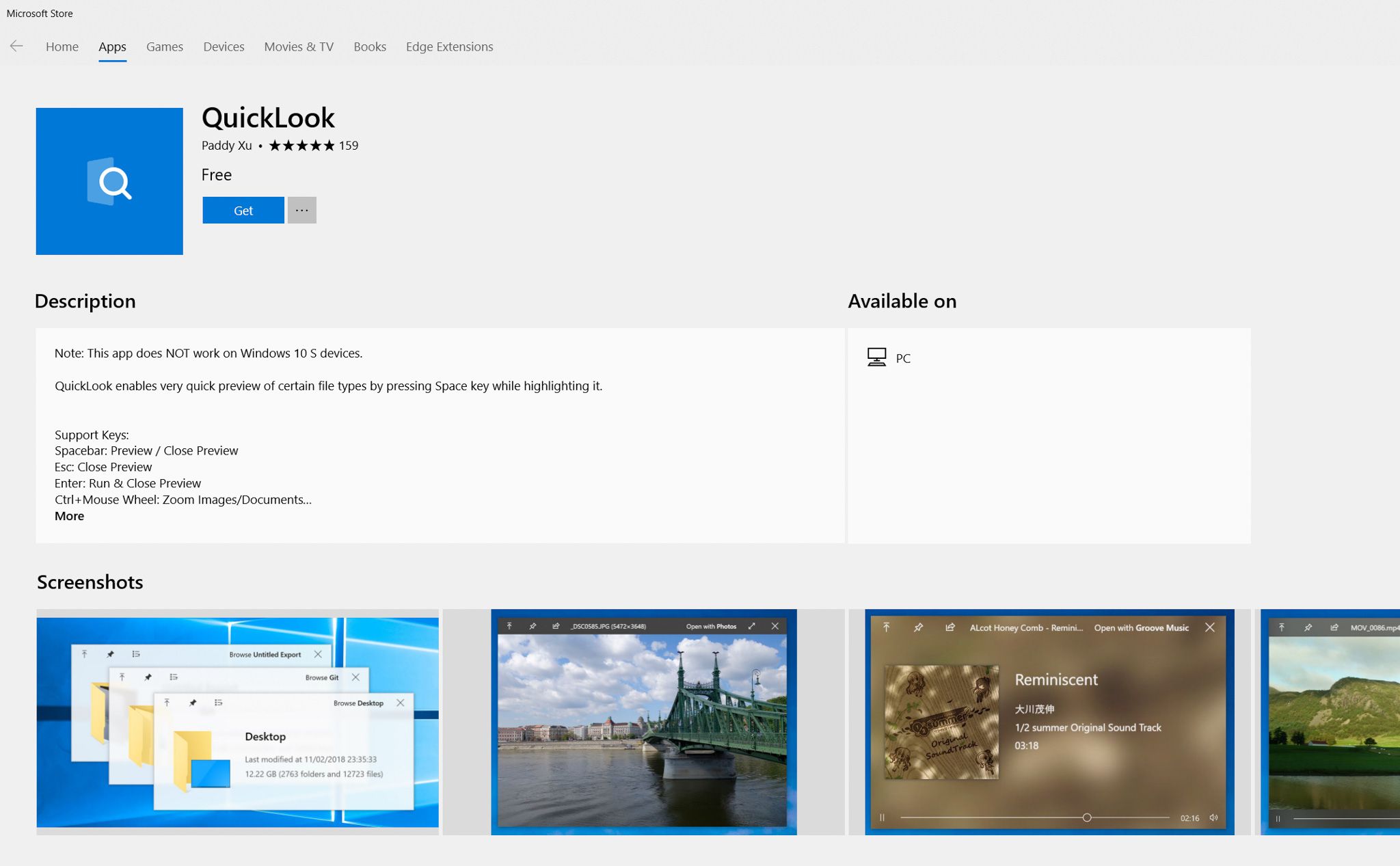Click pin icon in bridge photo screenshot
Image resolution: width=1400 pixels, height=866 pixels.
(533, 626)
